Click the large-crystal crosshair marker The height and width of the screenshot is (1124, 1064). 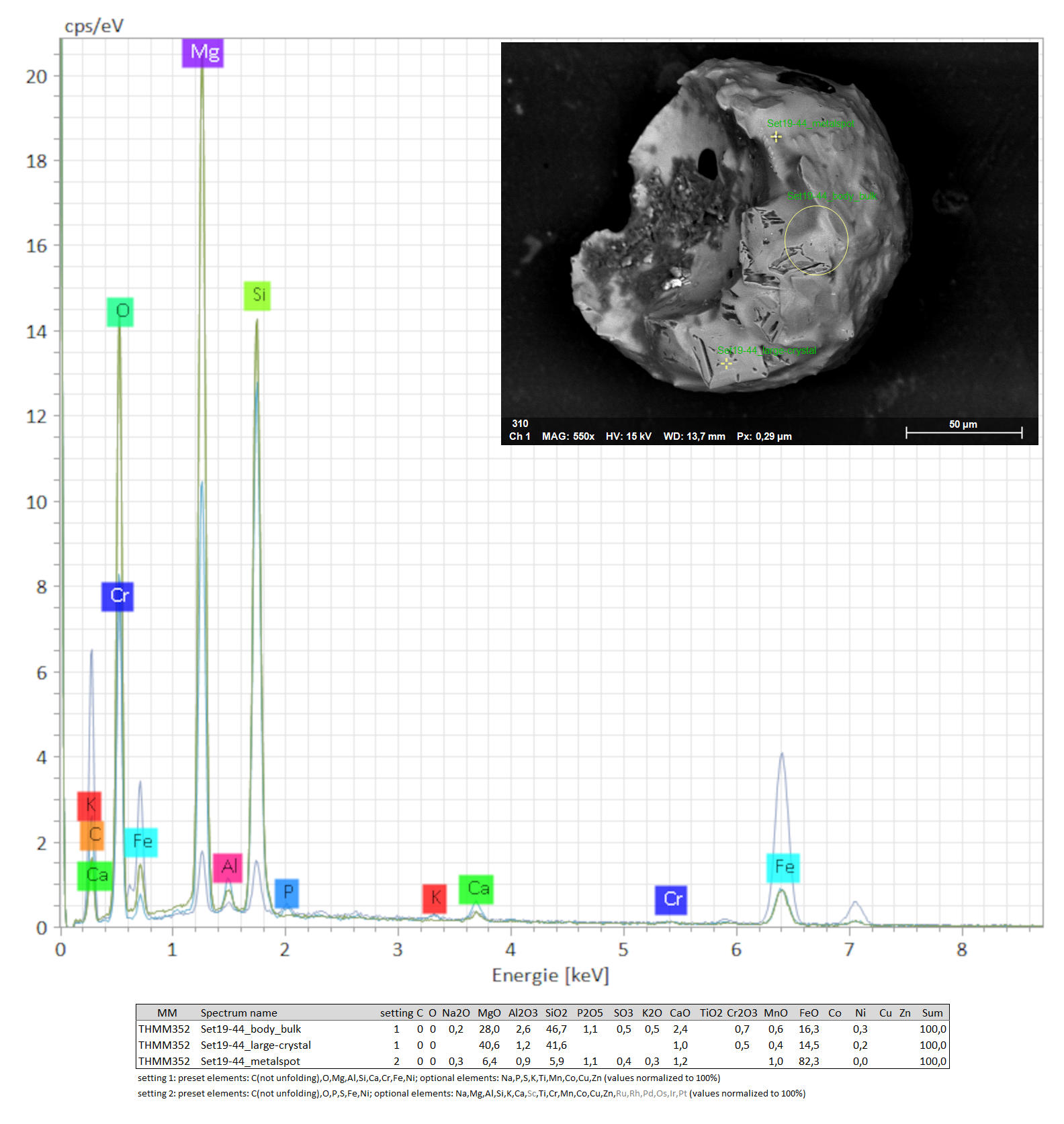726,363
